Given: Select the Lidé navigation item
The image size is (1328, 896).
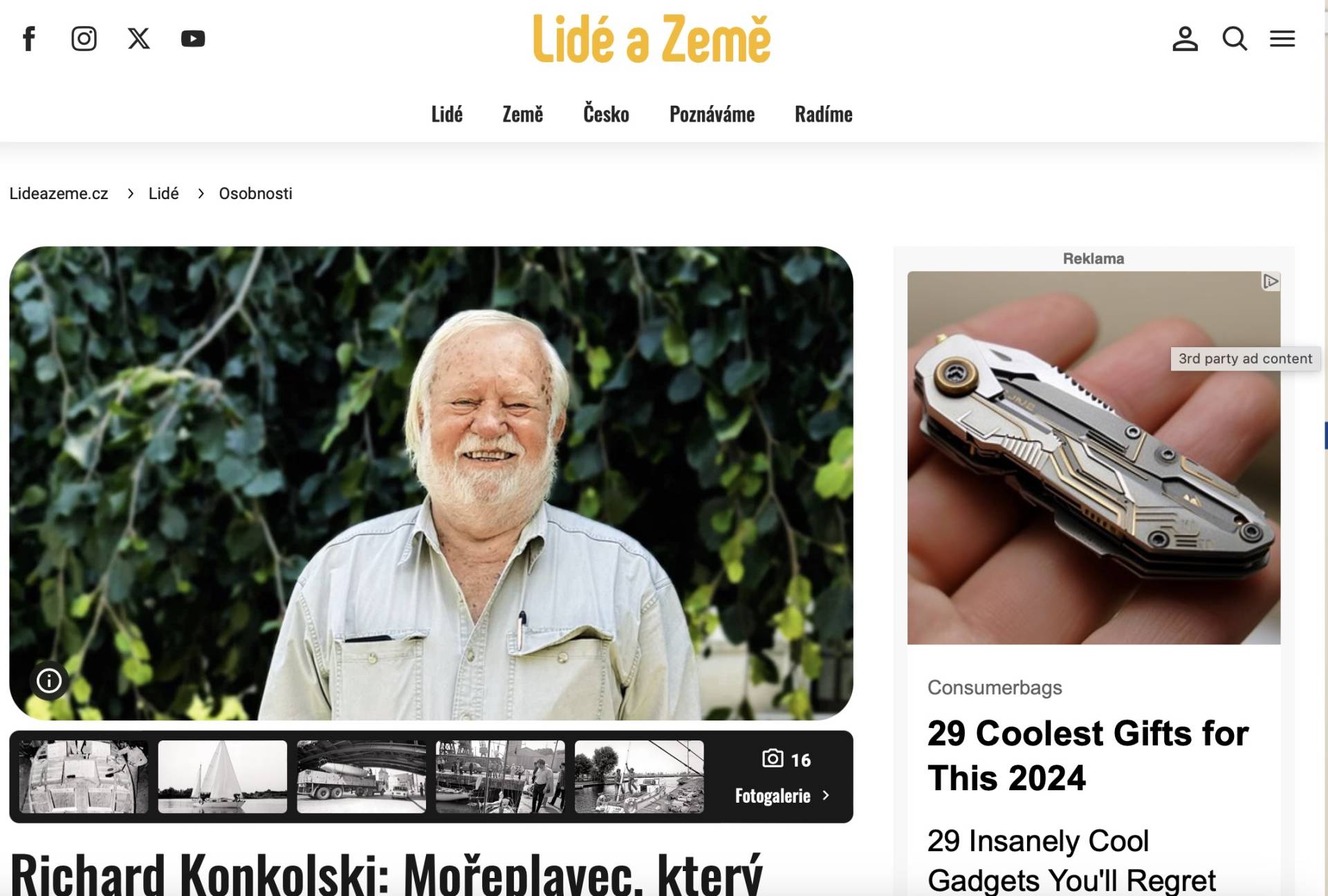Looking at the screenshot, I should (447, 114).
